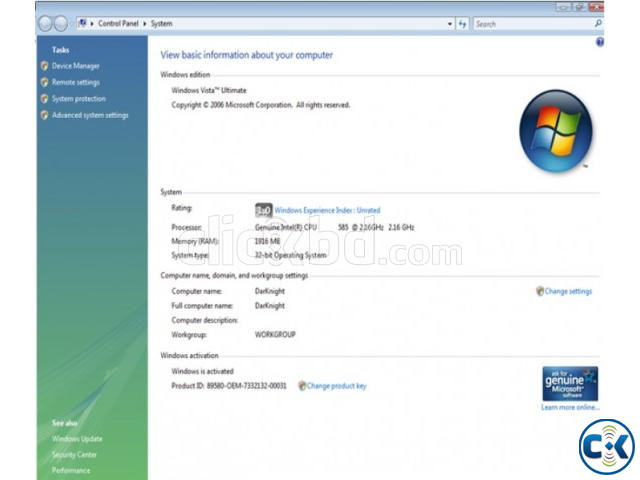This screenshot has width=640, height=480.
Task: Click the Computer name value 'DarKnight'
Action: pos(270,291)
